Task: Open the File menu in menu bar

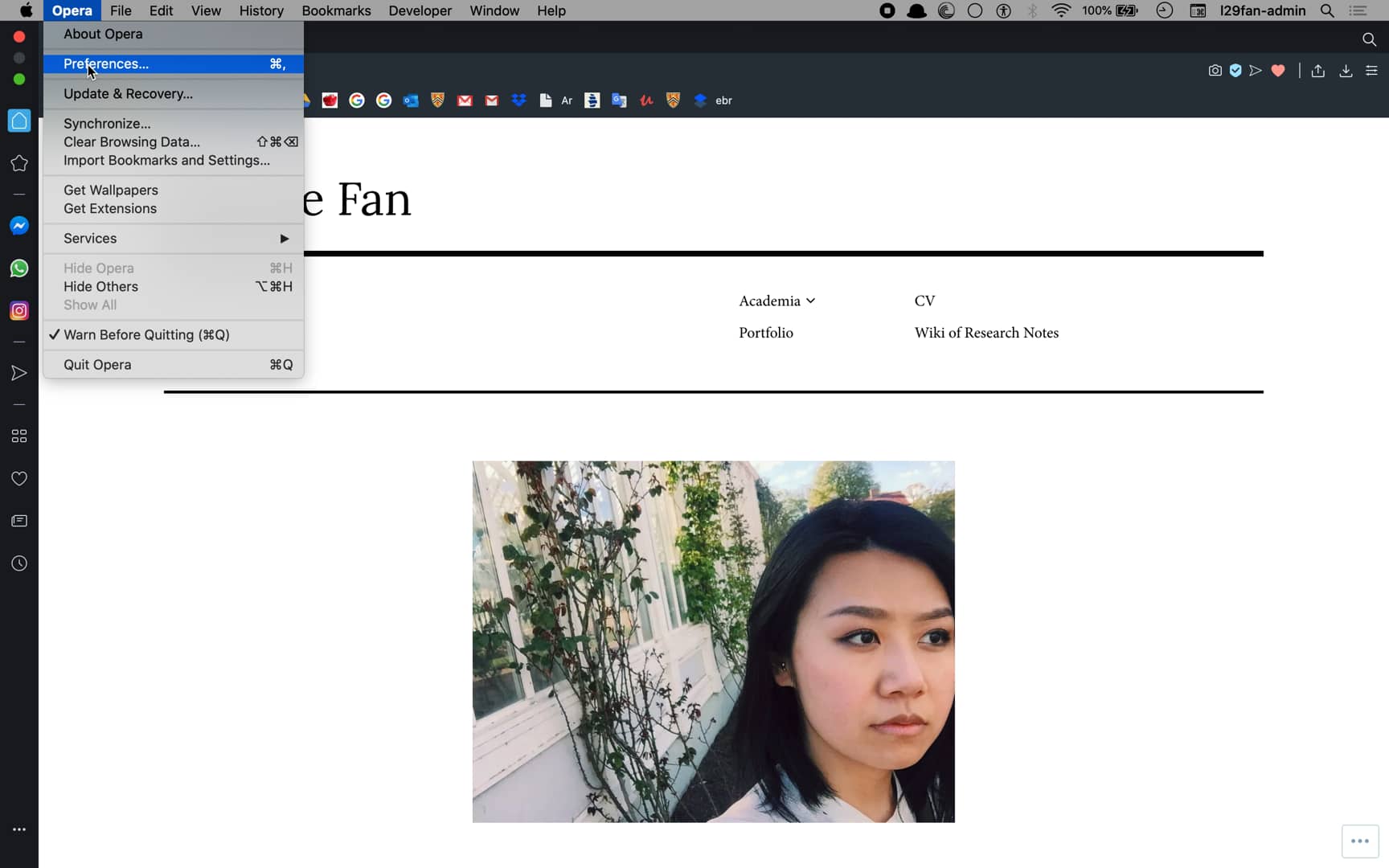Action: [121, 10]
